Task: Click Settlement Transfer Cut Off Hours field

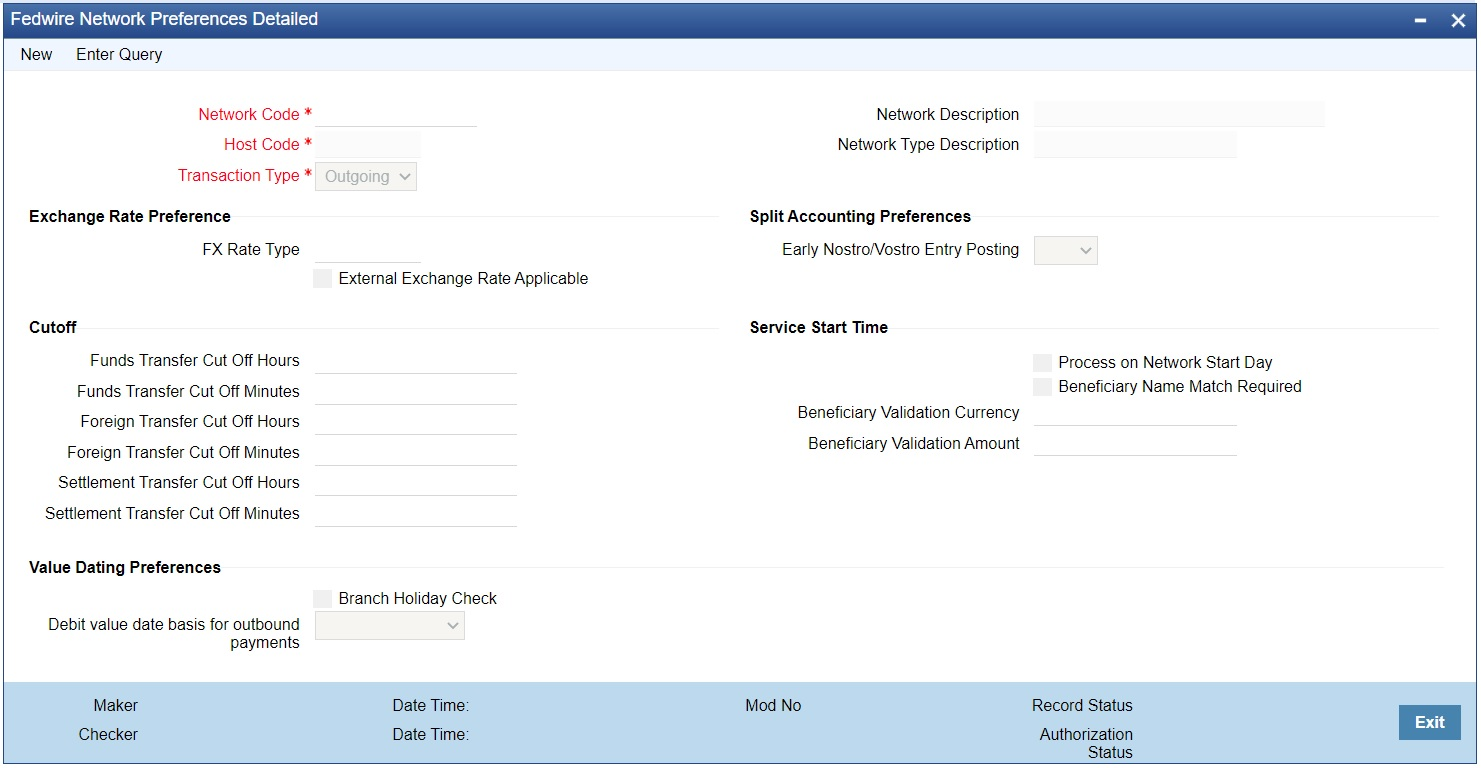Action: (416, 483)
